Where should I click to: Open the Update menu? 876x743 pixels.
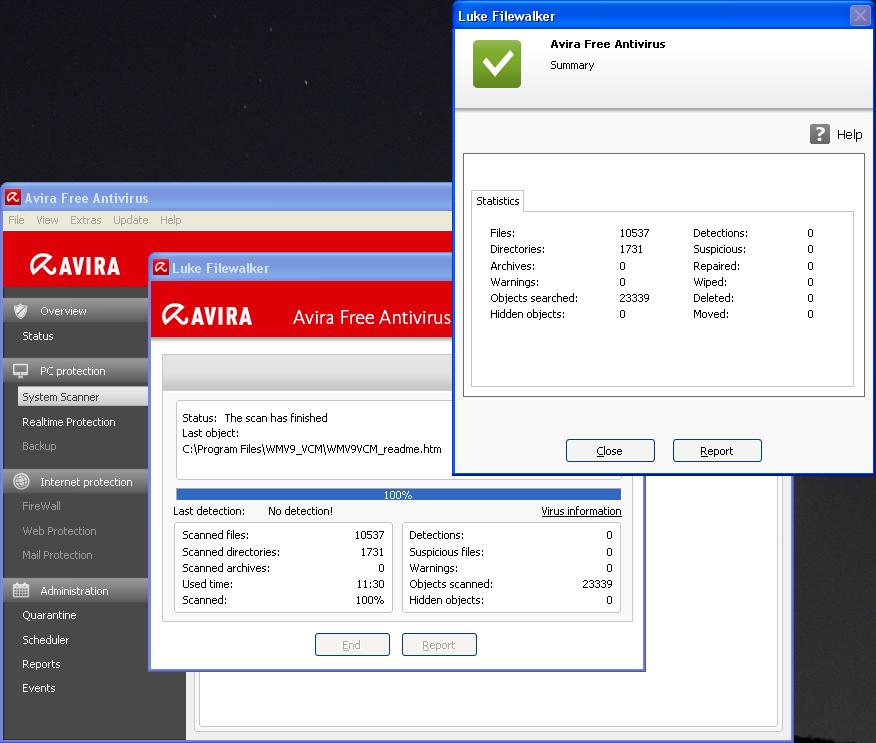point(131,220)
